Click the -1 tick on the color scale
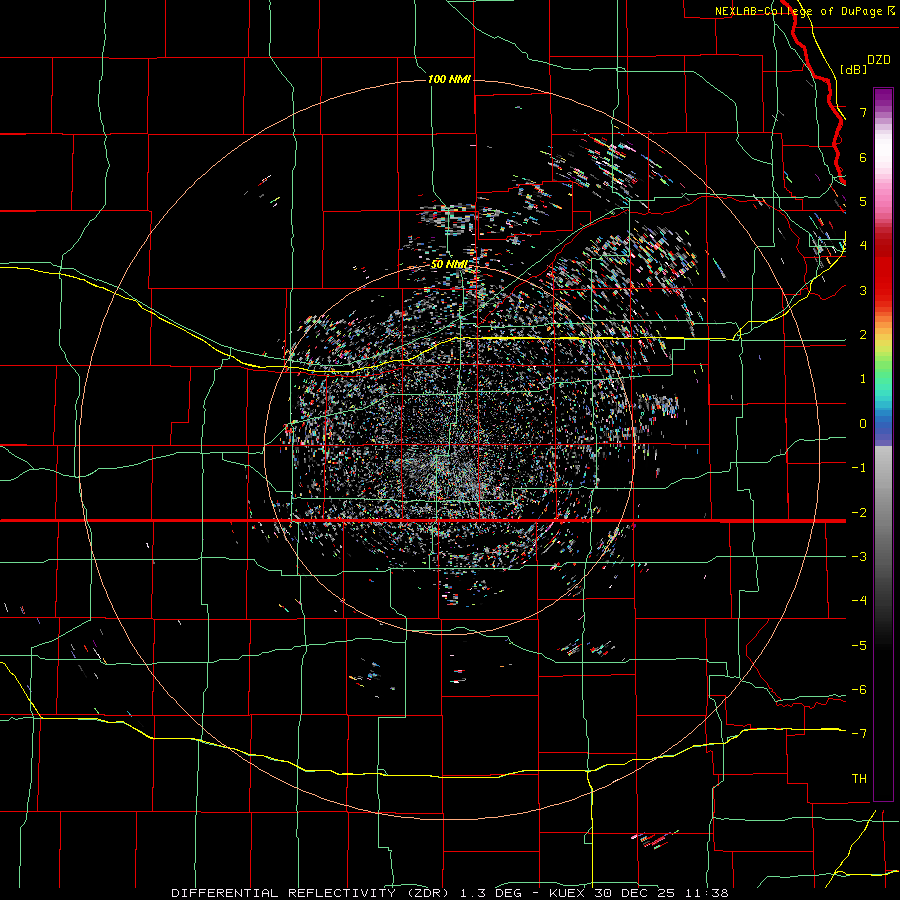The image size is (900, 900). tap(859, 468)
